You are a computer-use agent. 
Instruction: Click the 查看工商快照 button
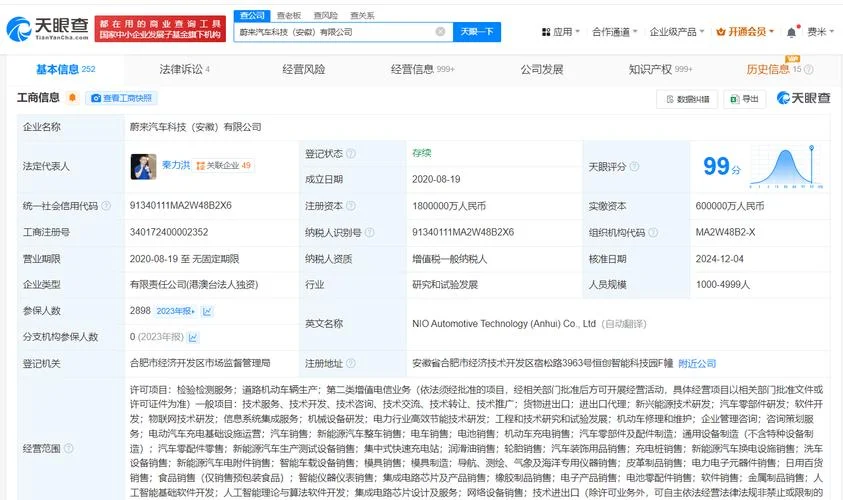[x=122, y=98]
